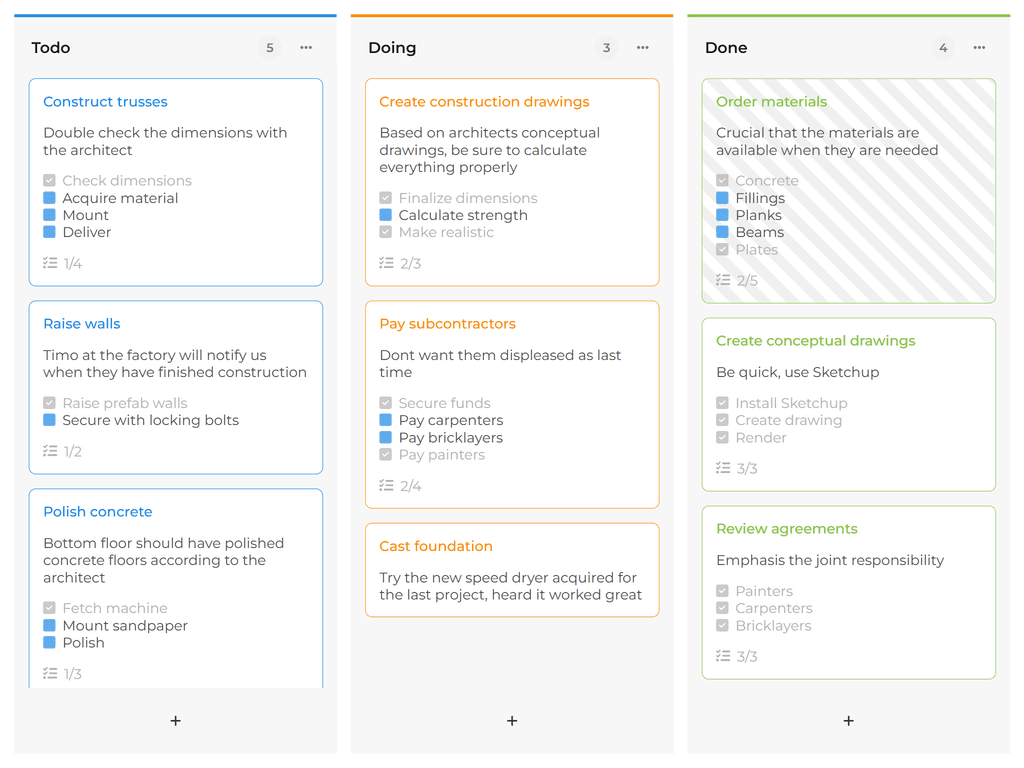Open the Doing column more menu

click(x=642, y=48)
